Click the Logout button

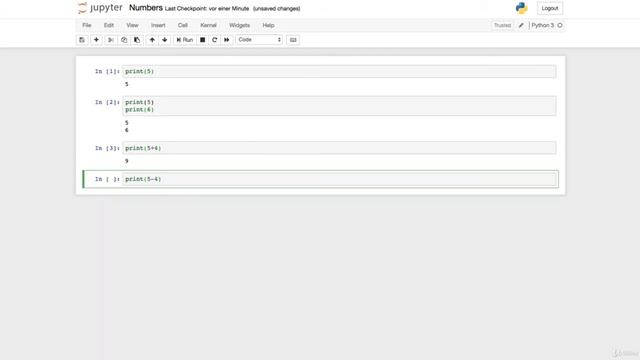[x=550, y=8]
